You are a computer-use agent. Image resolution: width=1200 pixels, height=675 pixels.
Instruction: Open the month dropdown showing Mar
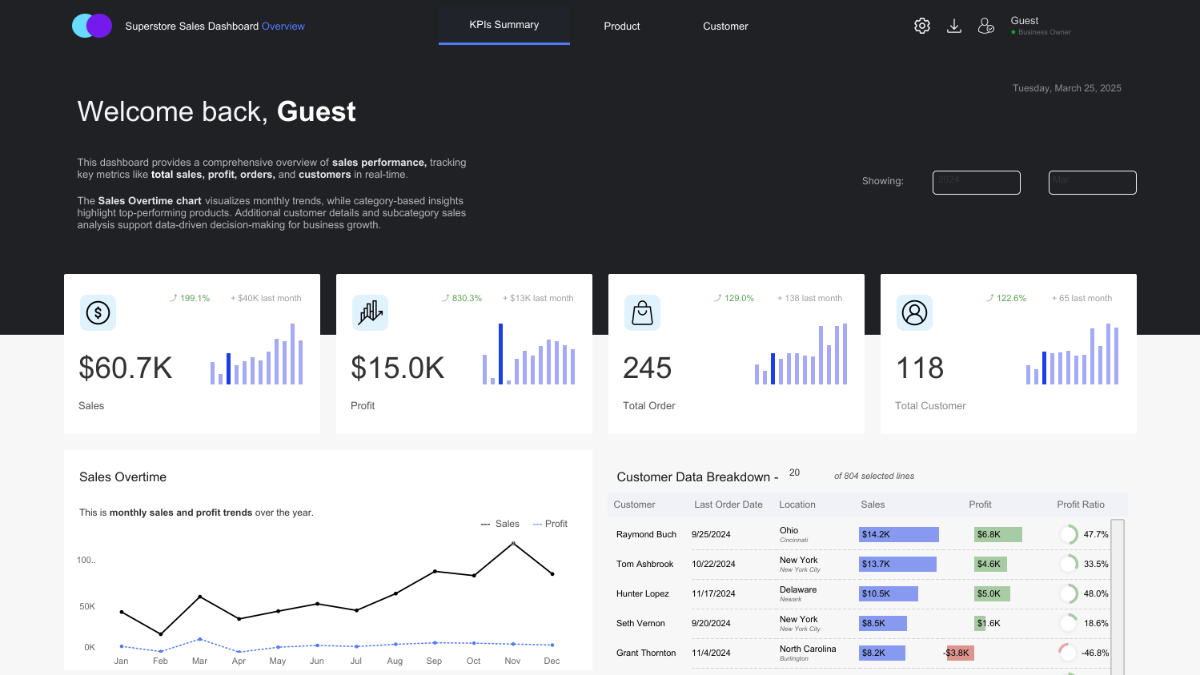(x=1092, y=182)
